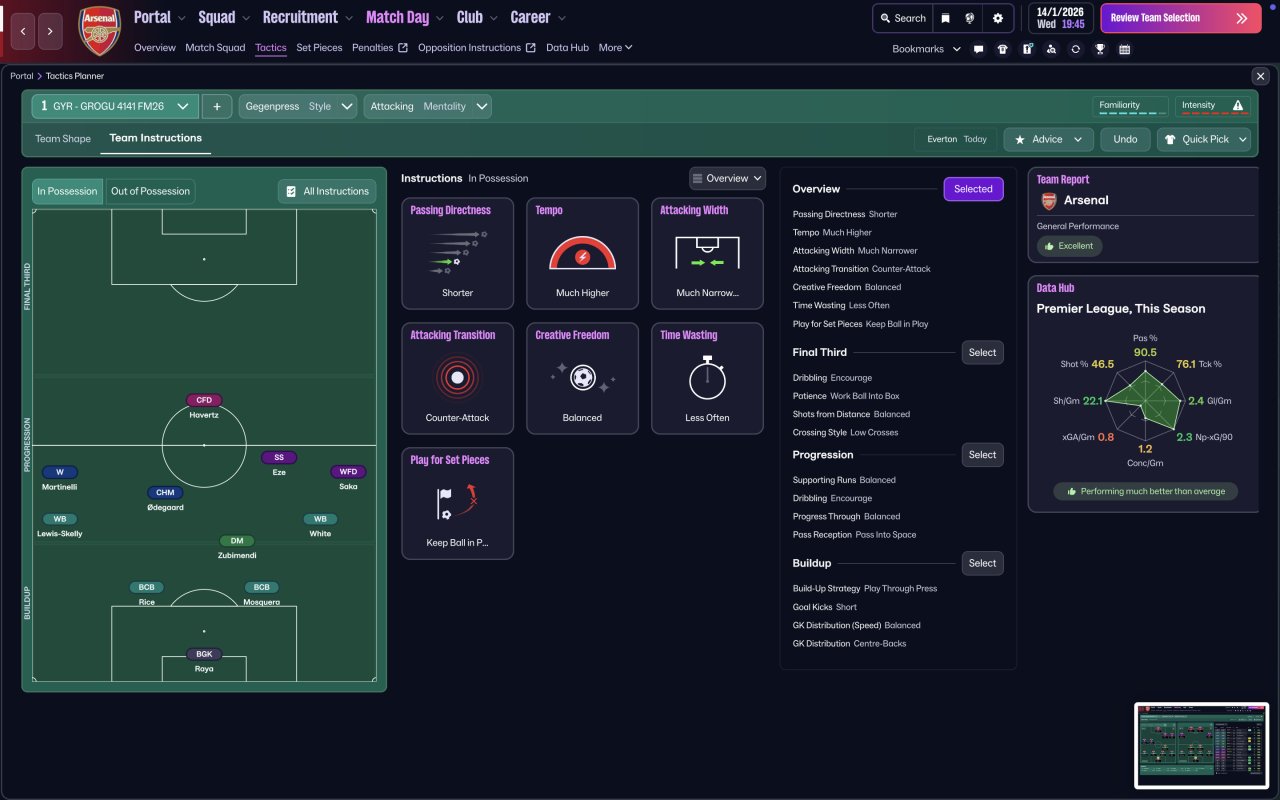Select the BGK role badge above Raya
Image resolution: width=1280 pixels, height=800 pixels.
pyautogui.click(x=204, y=655)
